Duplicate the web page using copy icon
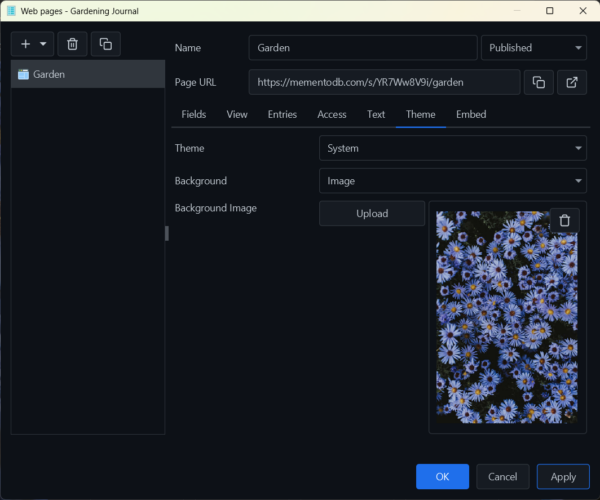The height and width of the screenshot is (500, 600). tap(105, 44)
